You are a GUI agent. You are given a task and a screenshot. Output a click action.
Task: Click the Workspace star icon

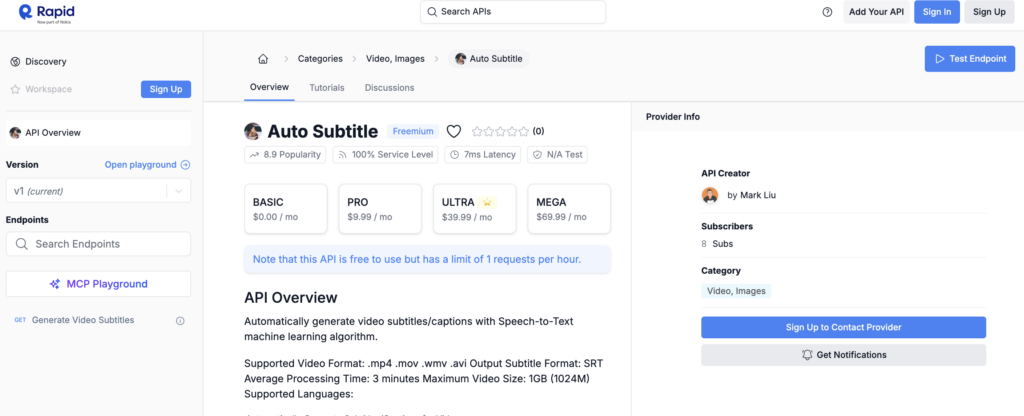pos(15,89)
